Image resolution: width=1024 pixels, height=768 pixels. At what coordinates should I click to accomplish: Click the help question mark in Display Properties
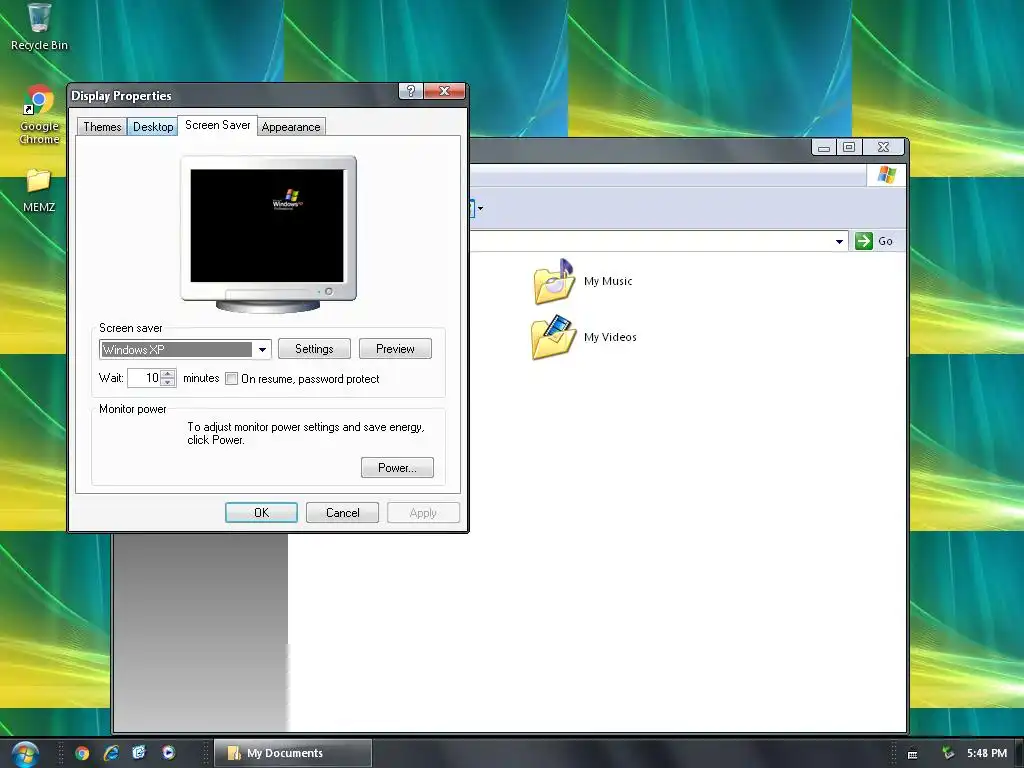click(411, 91)
